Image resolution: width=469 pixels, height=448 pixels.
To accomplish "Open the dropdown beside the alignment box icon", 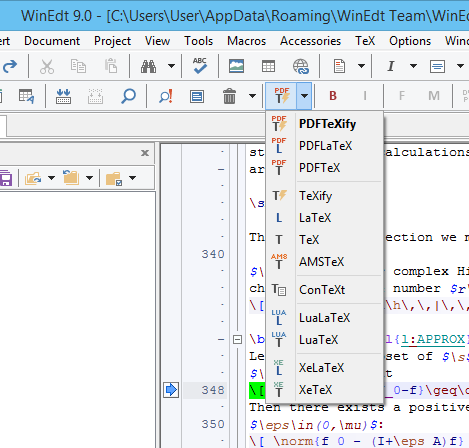I will (x=460, y=66).
